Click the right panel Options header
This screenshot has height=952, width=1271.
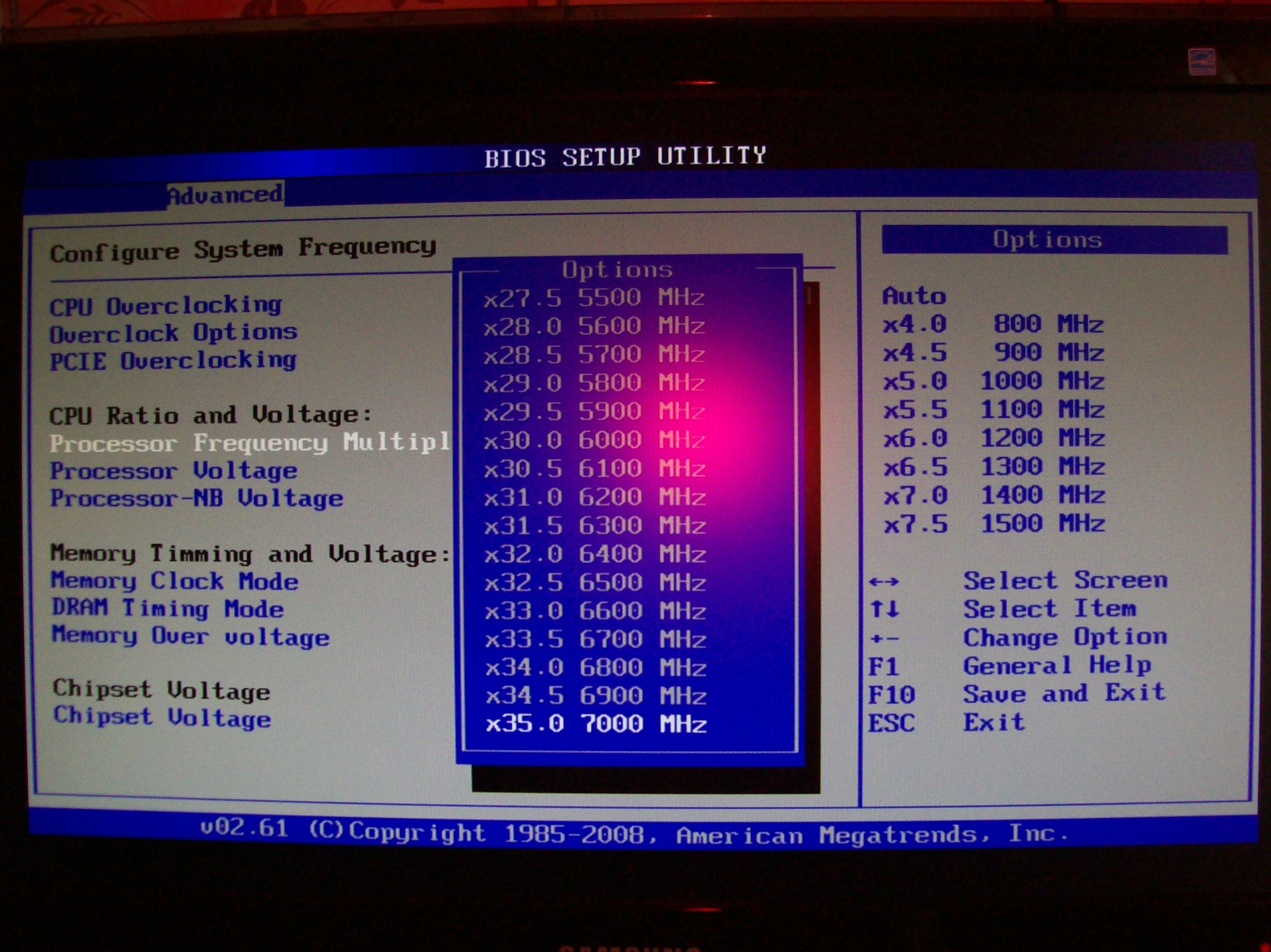tap(1055, 240)
